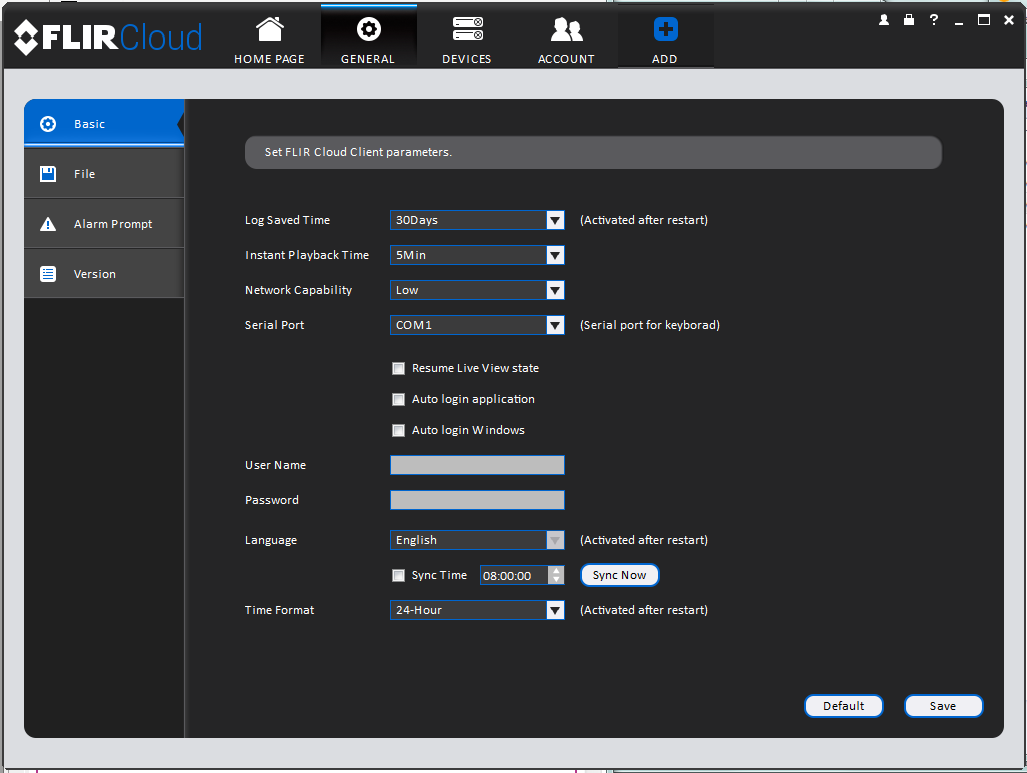Click the user profile icon in title bar

point(884,20)
